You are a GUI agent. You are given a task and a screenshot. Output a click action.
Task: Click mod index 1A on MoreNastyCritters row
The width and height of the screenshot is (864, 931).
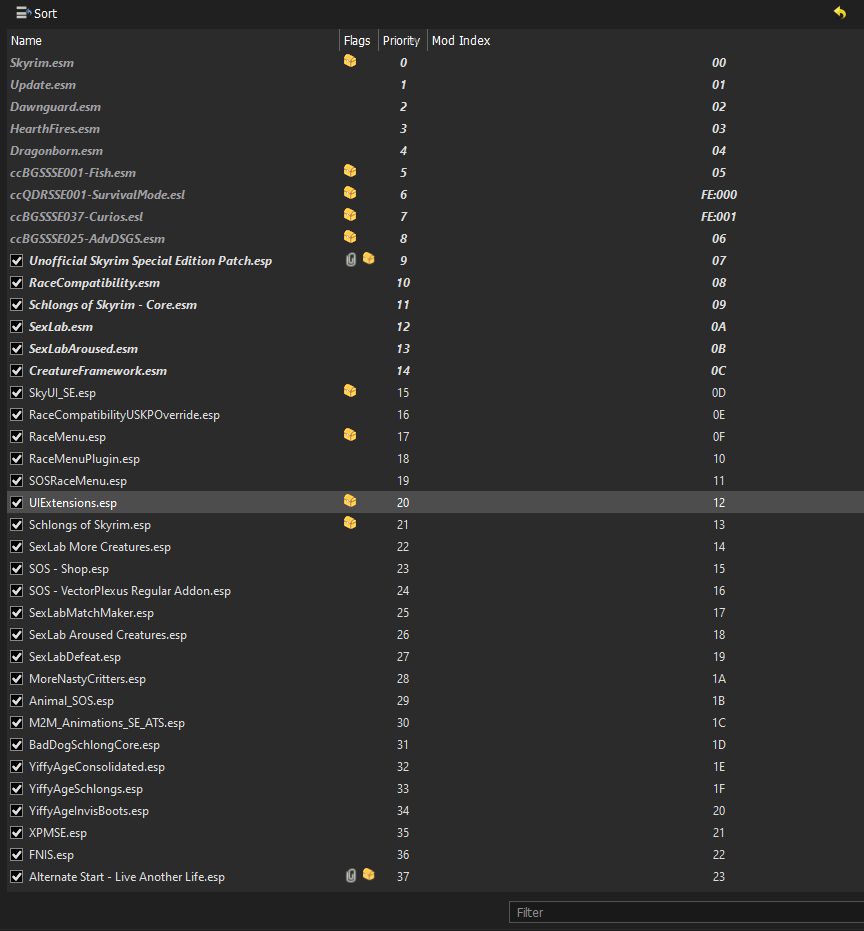pyautogui.click(x=719, y=679)
